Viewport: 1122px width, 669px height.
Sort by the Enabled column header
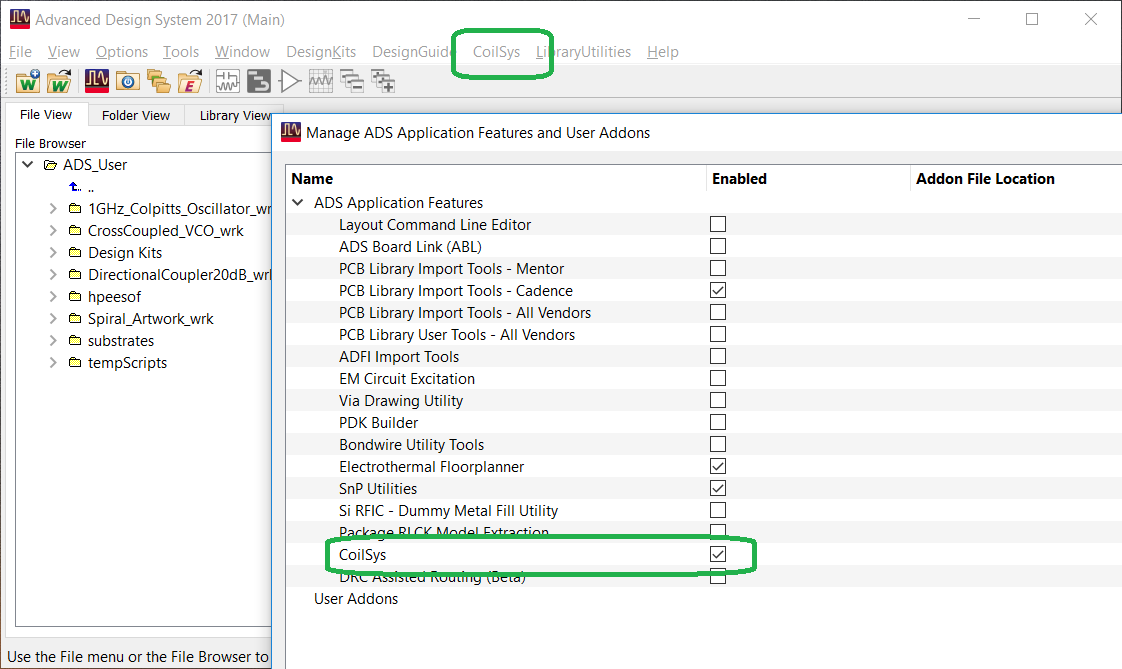click(739, 179)
